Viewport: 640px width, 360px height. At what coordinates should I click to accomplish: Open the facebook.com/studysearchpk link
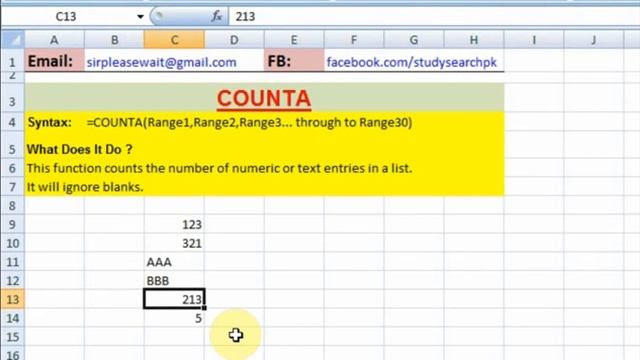coord(411,62)
